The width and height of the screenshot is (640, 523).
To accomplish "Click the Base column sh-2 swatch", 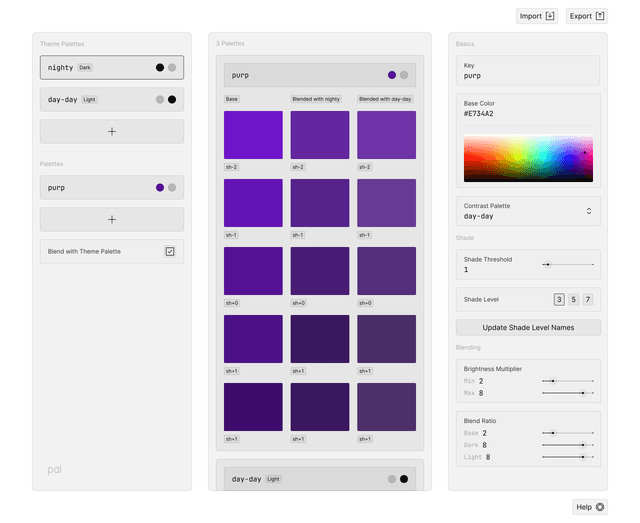I will pos(253,135).
